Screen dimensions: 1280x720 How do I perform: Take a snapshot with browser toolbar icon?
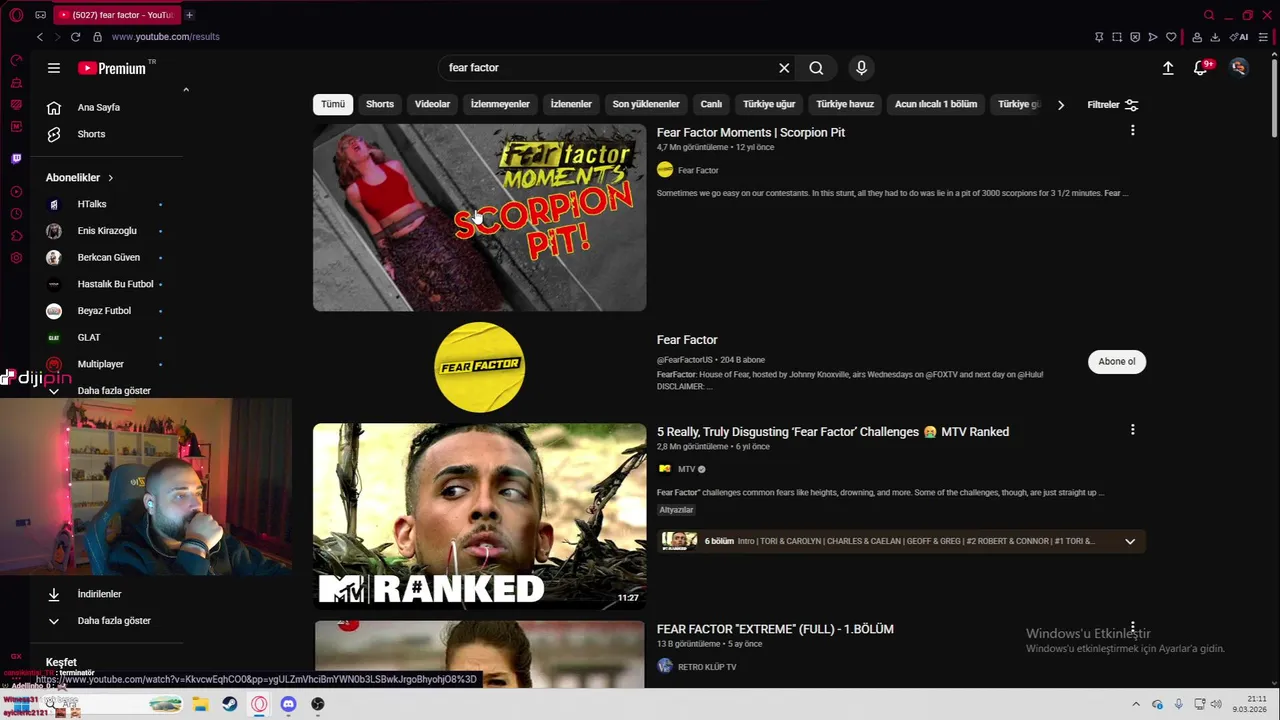(x=1117, y=37)
